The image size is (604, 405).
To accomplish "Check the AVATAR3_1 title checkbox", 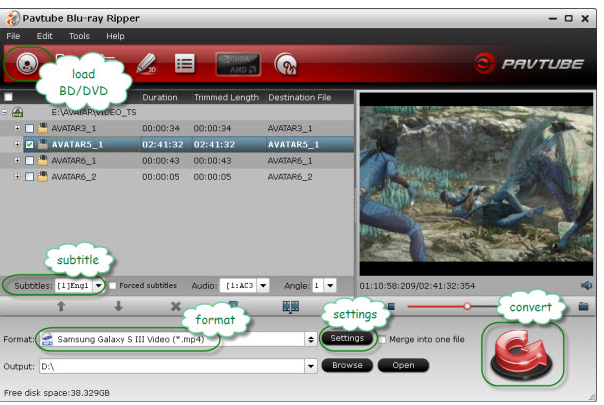I will point(29,128).
